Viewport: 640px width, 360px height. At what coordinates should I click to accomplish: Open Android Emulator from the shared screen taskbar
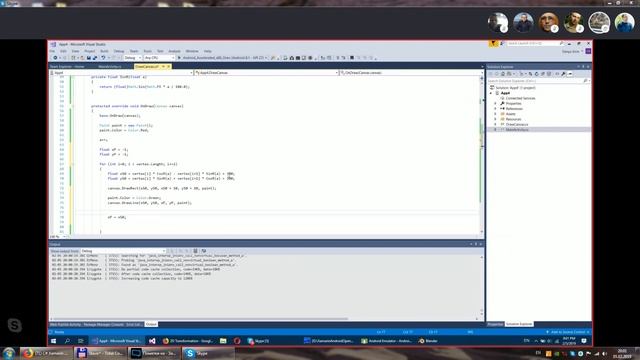tap(387, 341)
